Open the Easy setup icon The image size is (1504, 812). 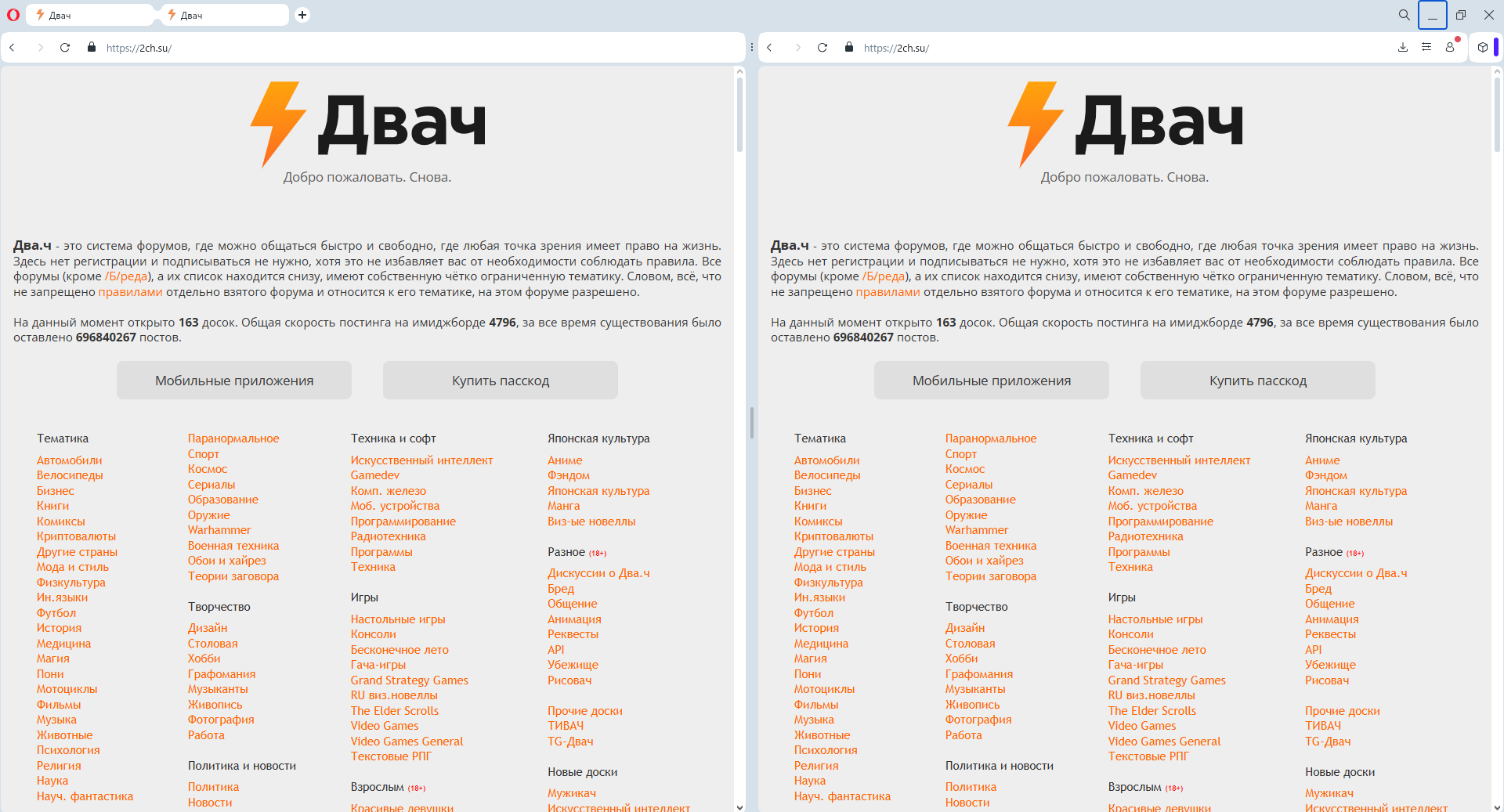coord(1426,48)
